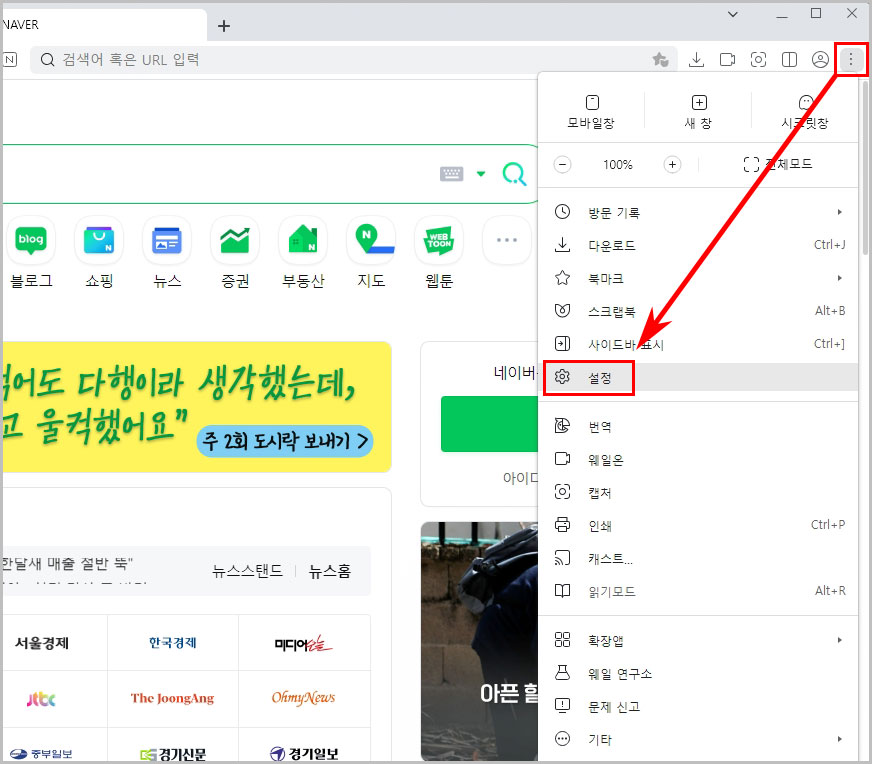
Task: Click the N home icon left of address bar
Action: (x=10, y=59)
